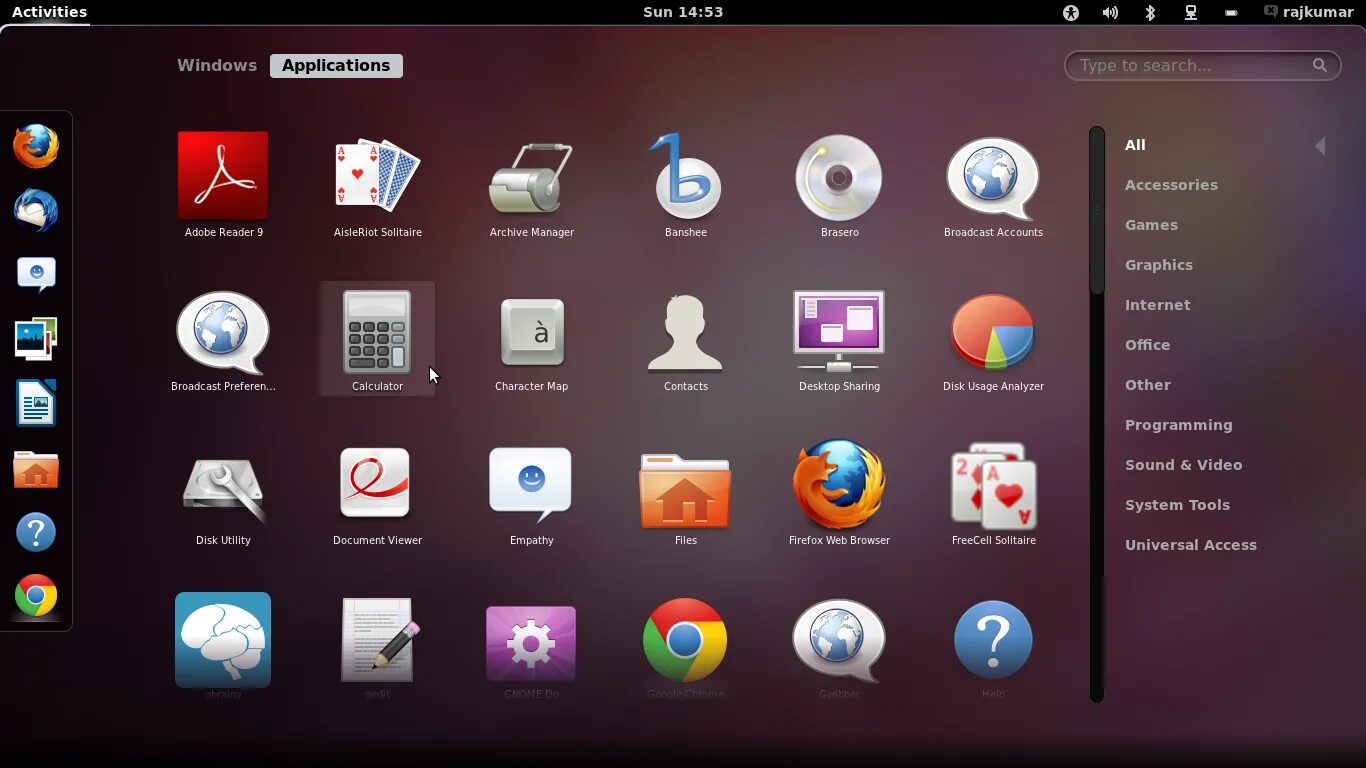The width and height of the screenshot is (1366, 768).
Task: Open Thunderbird from the dash
Action: (x=36, y=211)
